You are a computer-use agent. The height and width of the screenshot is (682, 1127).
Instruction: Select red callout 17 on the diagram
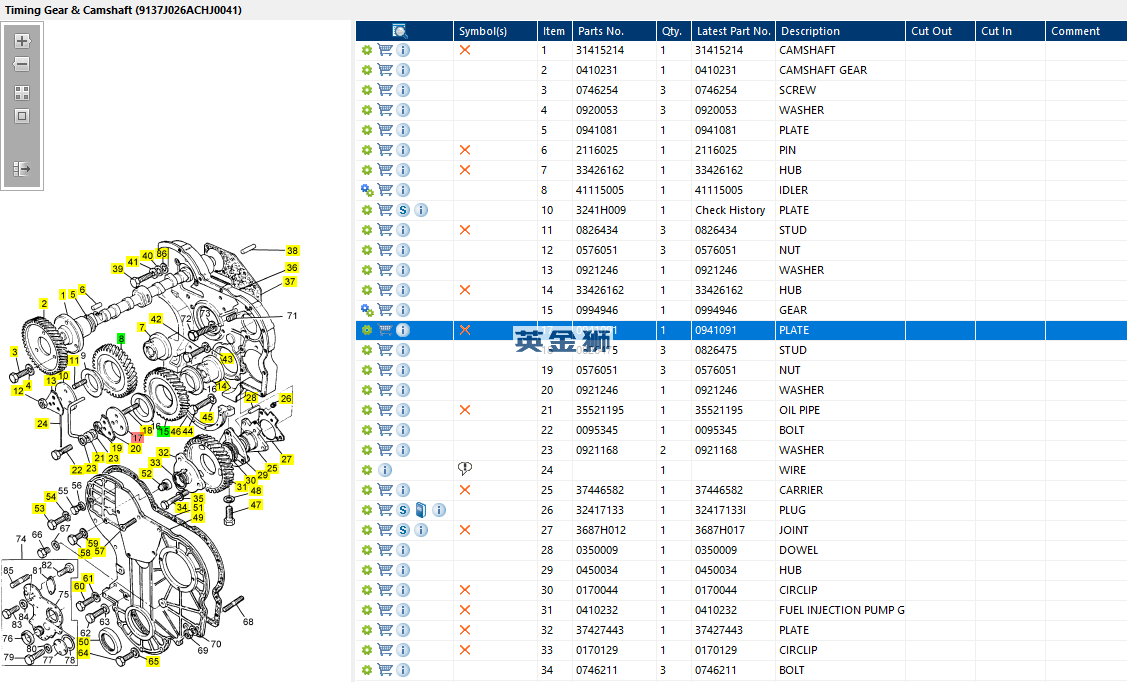137,438
